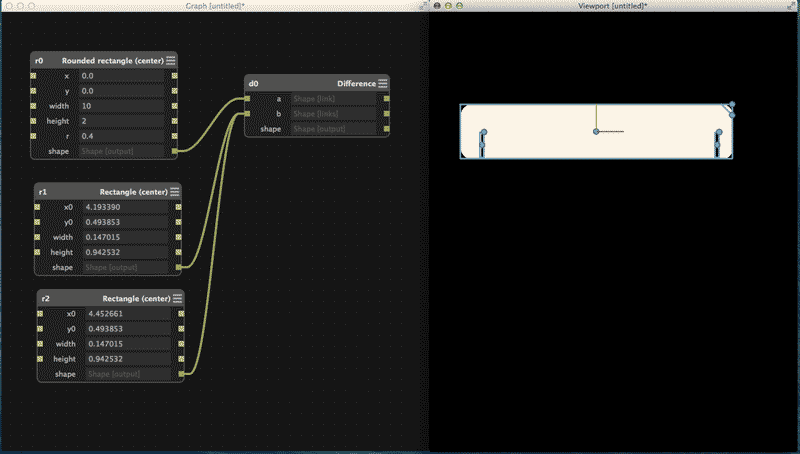The image size is (800, 454).
Task: Click the r1 node name label
Action: [x=43, y=192]
